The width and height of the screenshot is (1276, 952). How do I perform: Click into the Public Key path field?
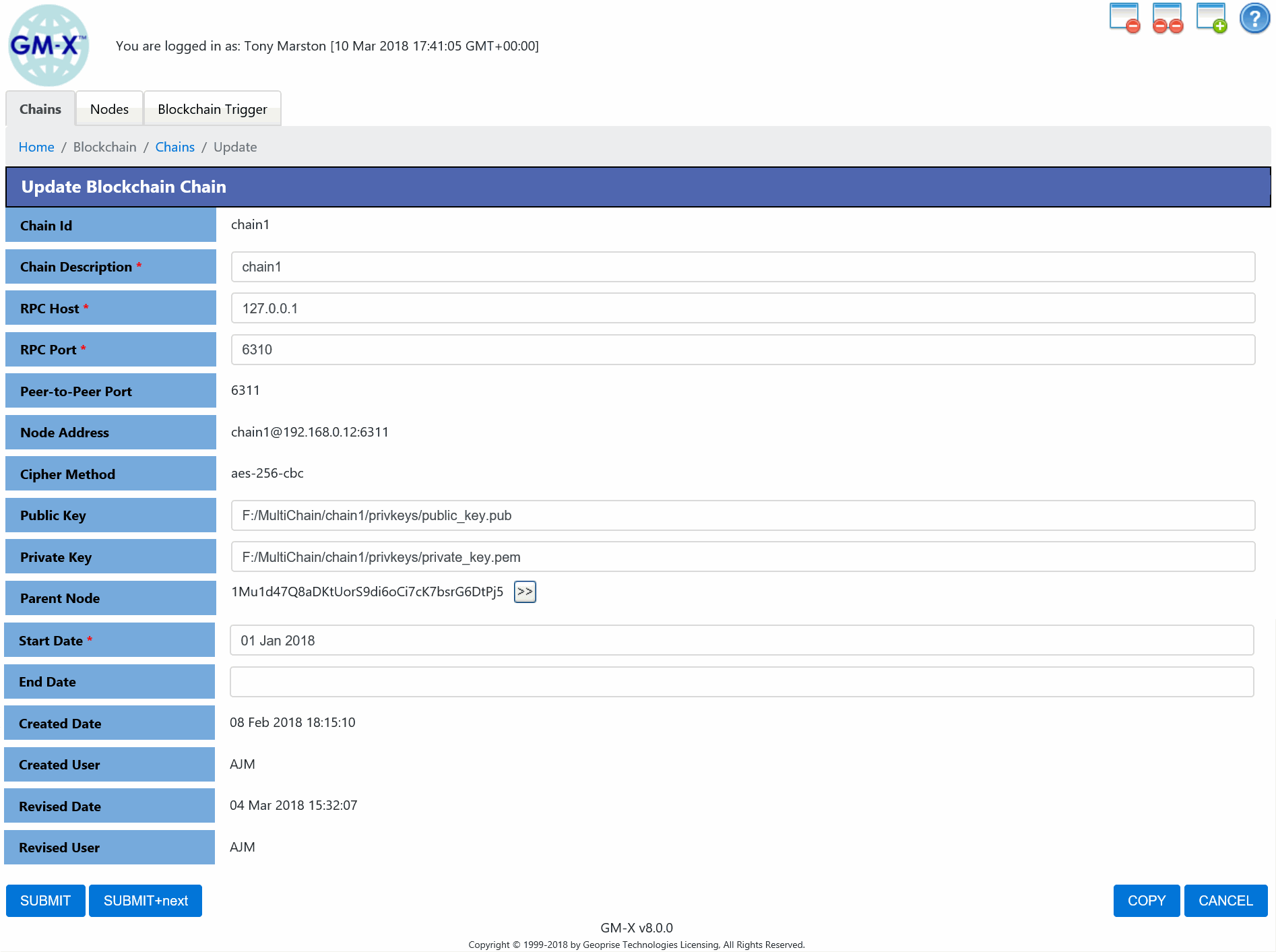743,515
